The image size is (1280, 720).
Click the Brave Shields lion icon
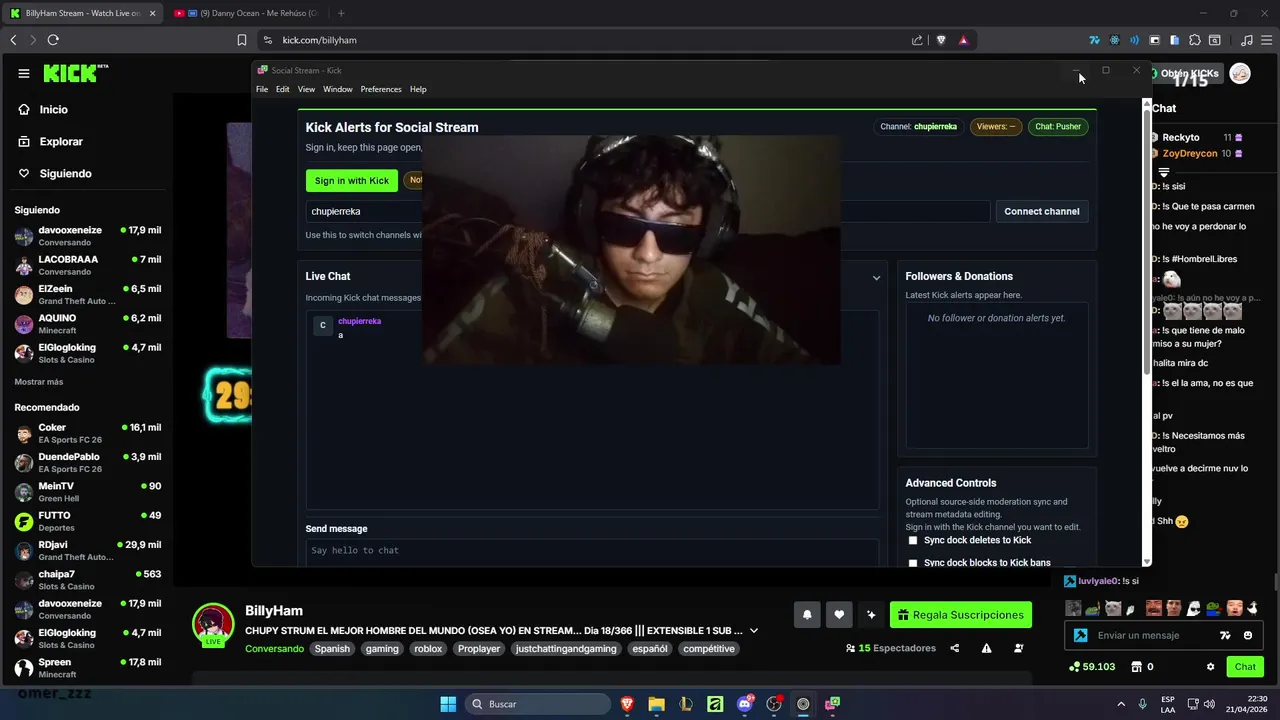coord(941,40)
